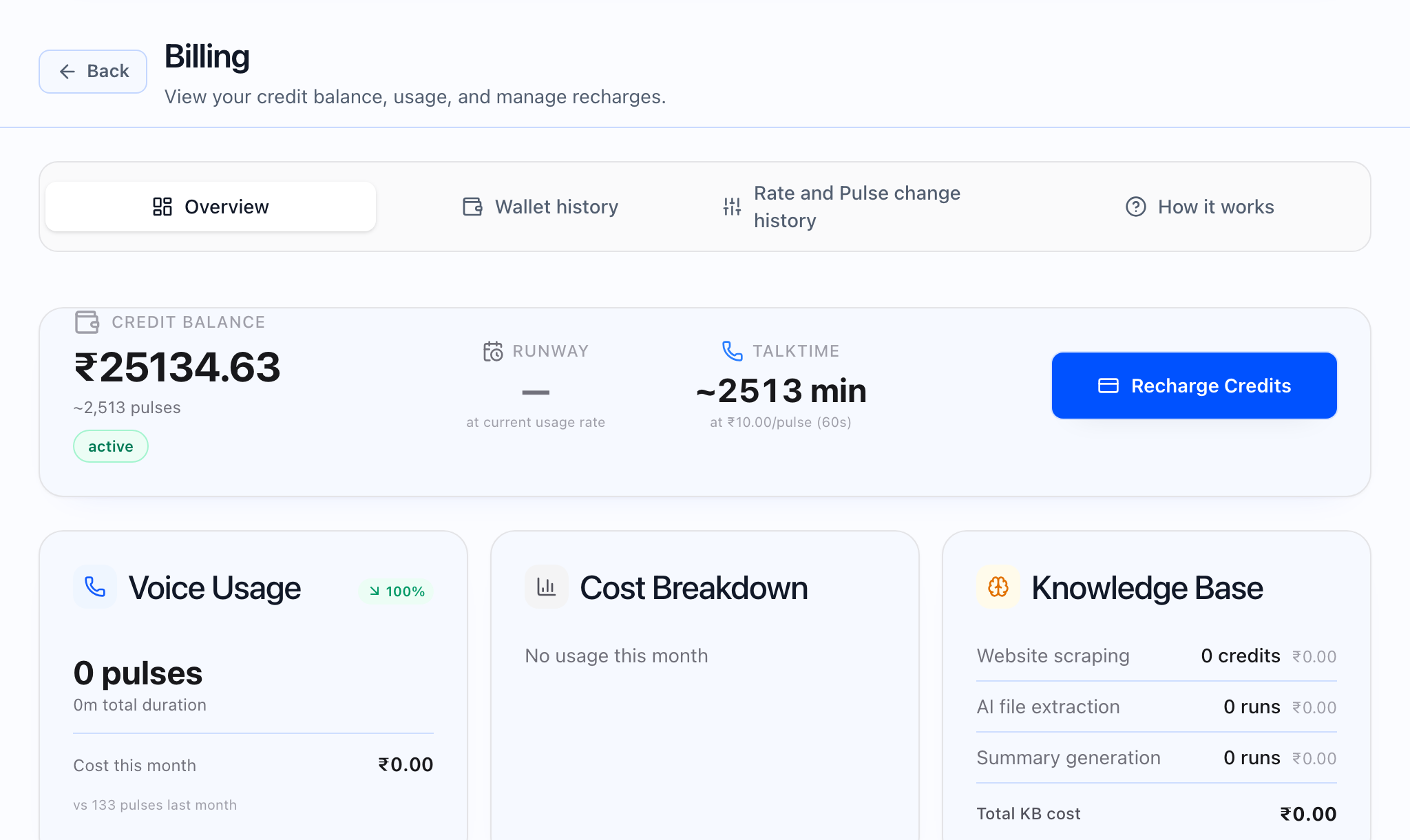Click 'No usage this month' text
The height and width of the screenshot is (840, 1410).
(616, 655)
